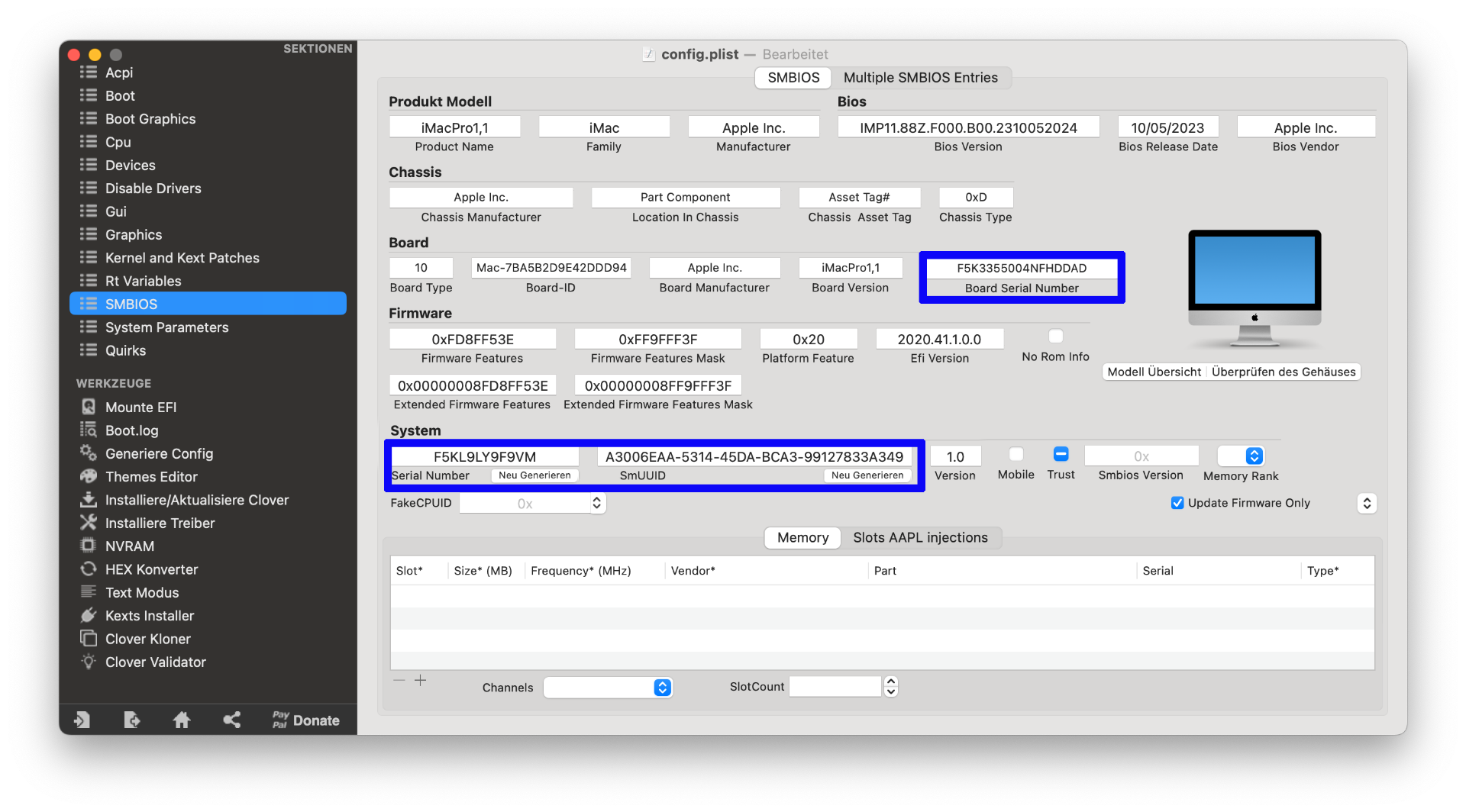Click the Vendor* column header

766,571
